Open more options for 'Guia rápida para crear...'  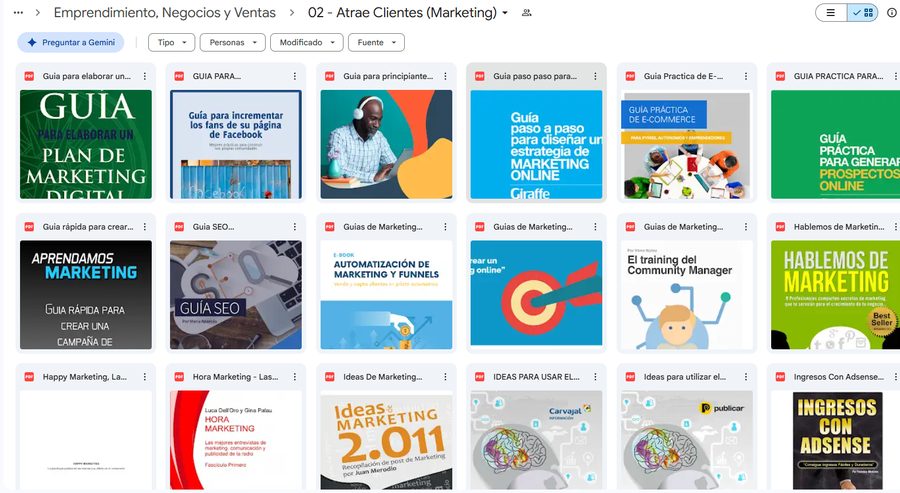tap(145, 227)
